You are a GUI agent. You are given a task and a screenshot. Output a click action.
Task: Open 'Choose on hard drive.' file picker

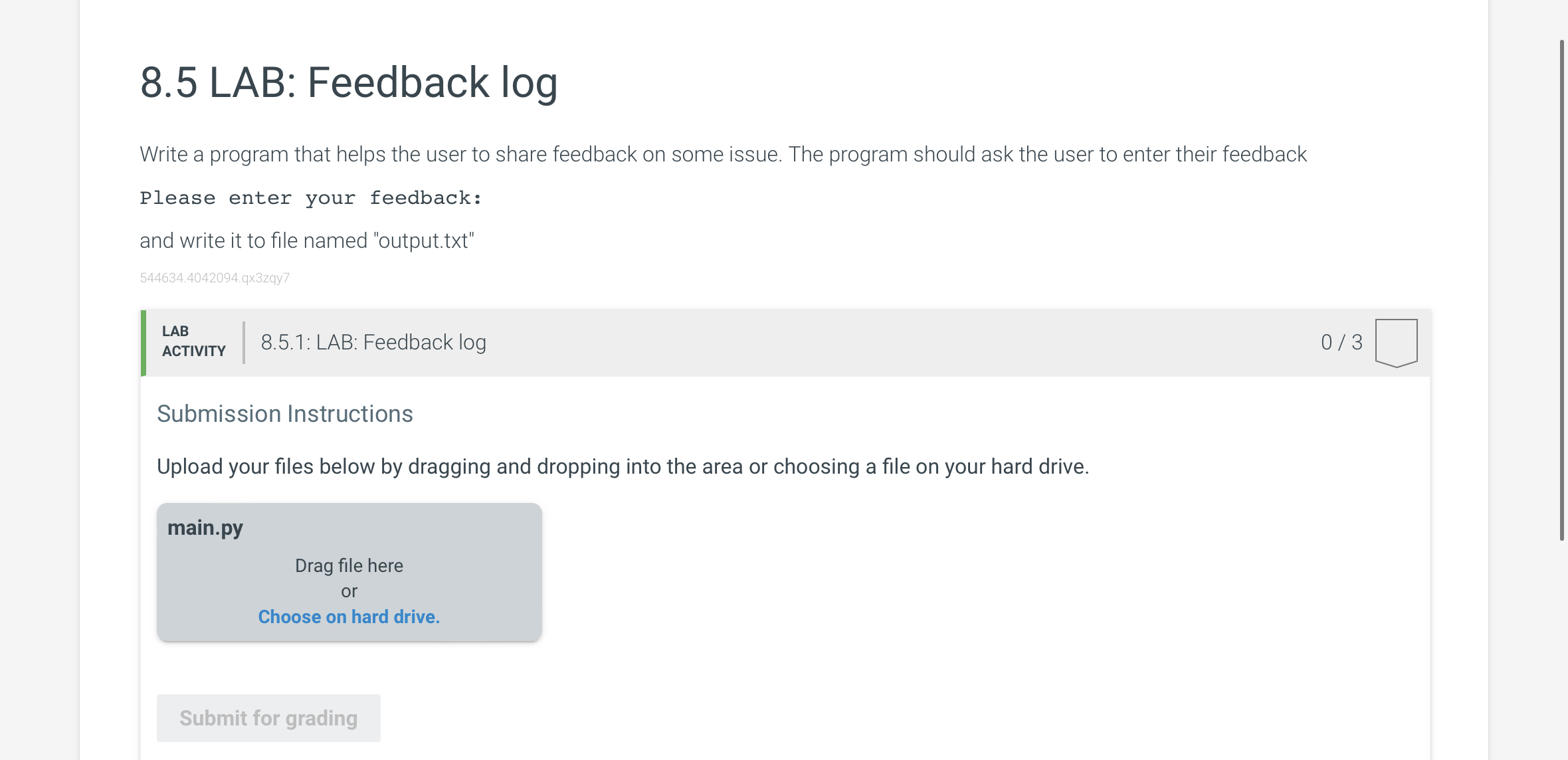coord(349,617)
